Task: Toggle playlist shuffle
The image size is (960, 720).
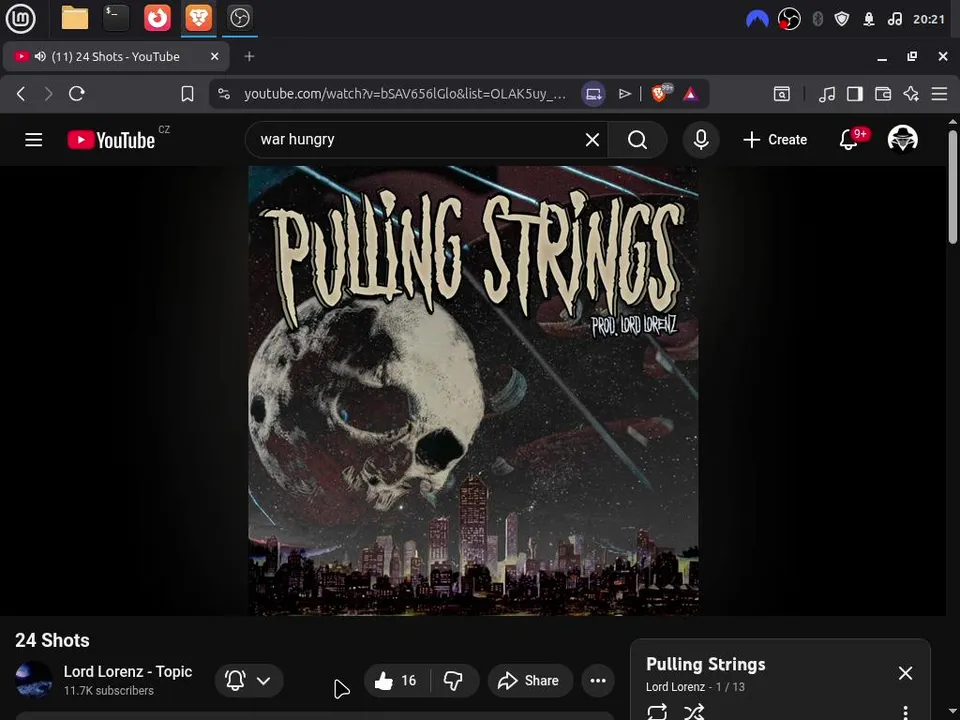Action: (x=694, y=712)
